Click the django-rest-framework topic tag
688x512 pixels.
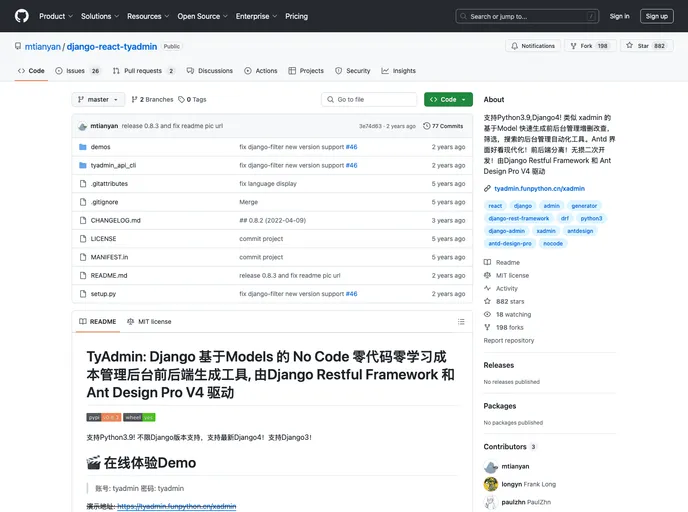pyautogui.click(x=519, y=218)
